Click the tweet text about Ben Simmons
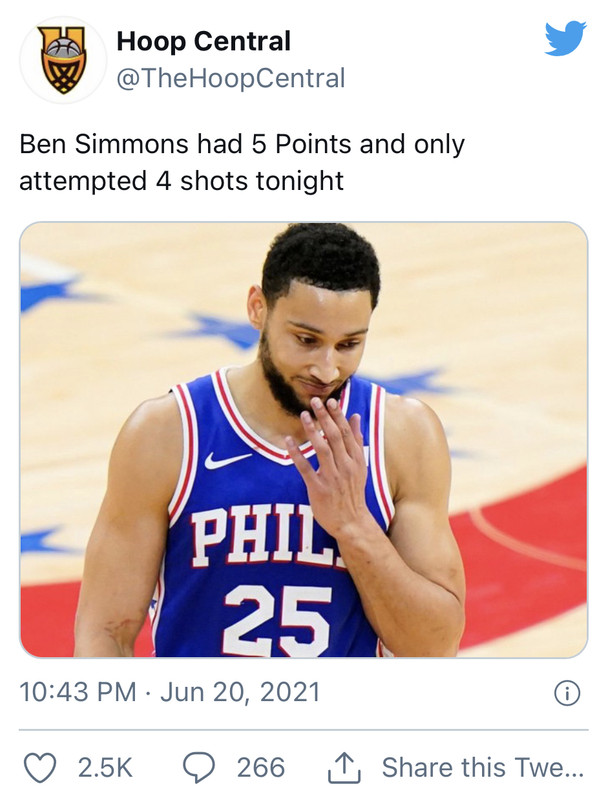Screen dimensions: 608x800 [x=242, y=162]
